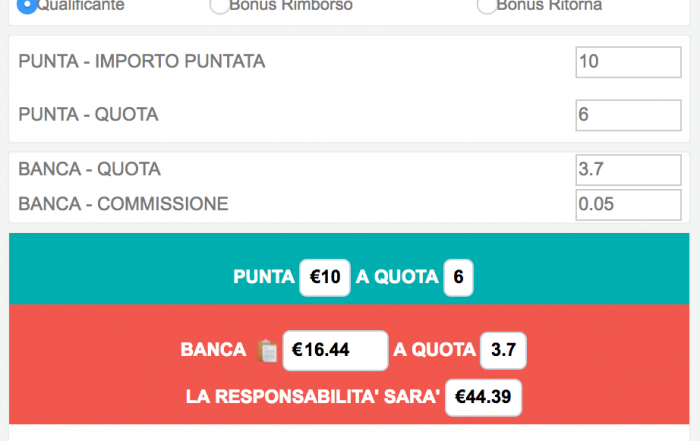
Task: Click the €44.39 responsabilità value
Action: pyautogui.click(x=483, y=397)
